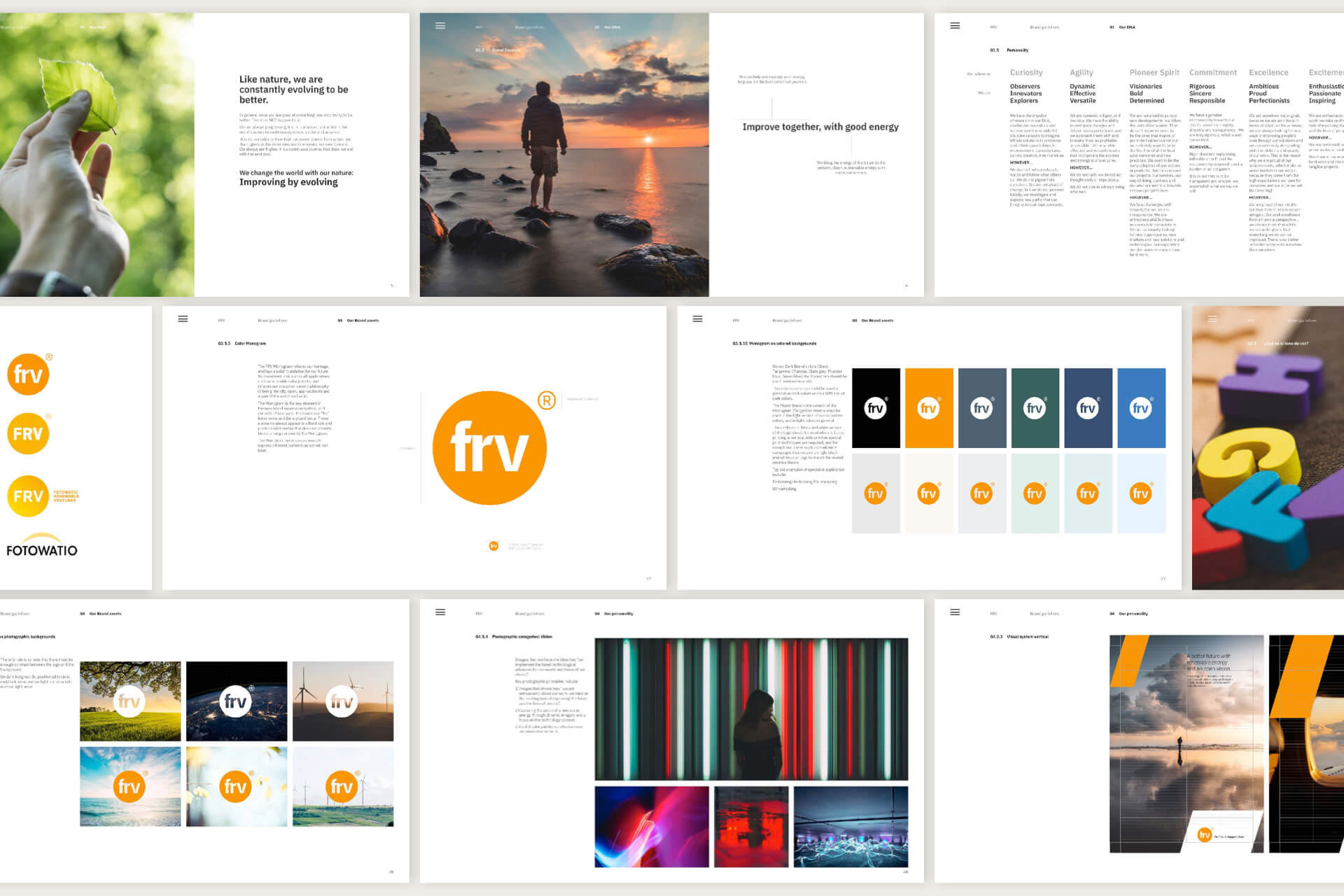Open hamburger menu on Photographic categories page
Viewport: 1344px width, 896px height.
pyautogui.click(x=440, y=612)
